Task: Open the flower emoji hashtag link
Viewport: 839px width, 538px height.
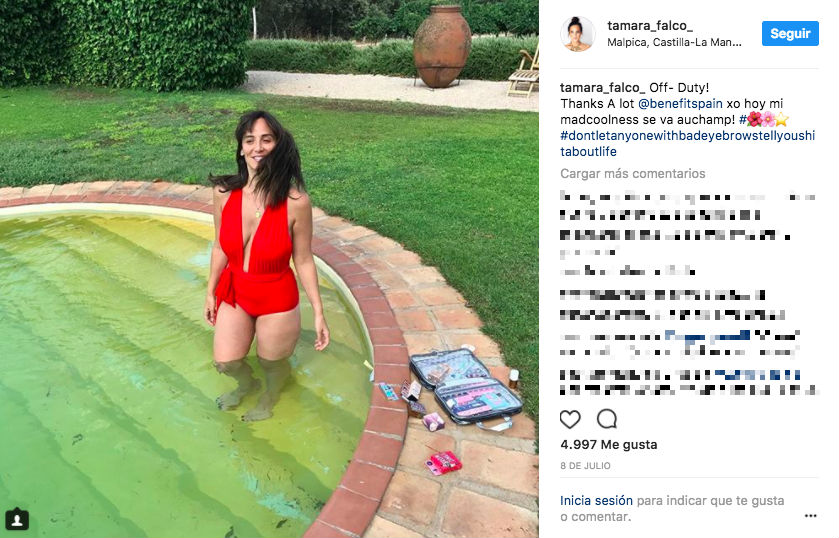Action: 764,119
